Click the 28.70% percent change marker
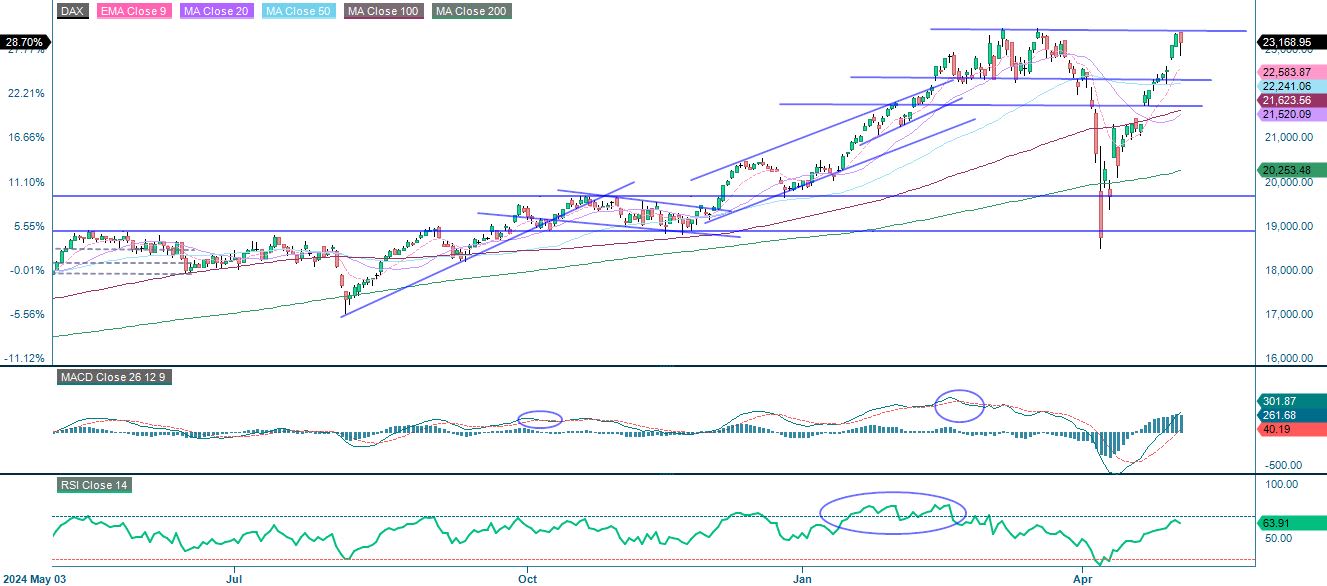Viewport: 1327px width, 586px height. tap(23, 43)
